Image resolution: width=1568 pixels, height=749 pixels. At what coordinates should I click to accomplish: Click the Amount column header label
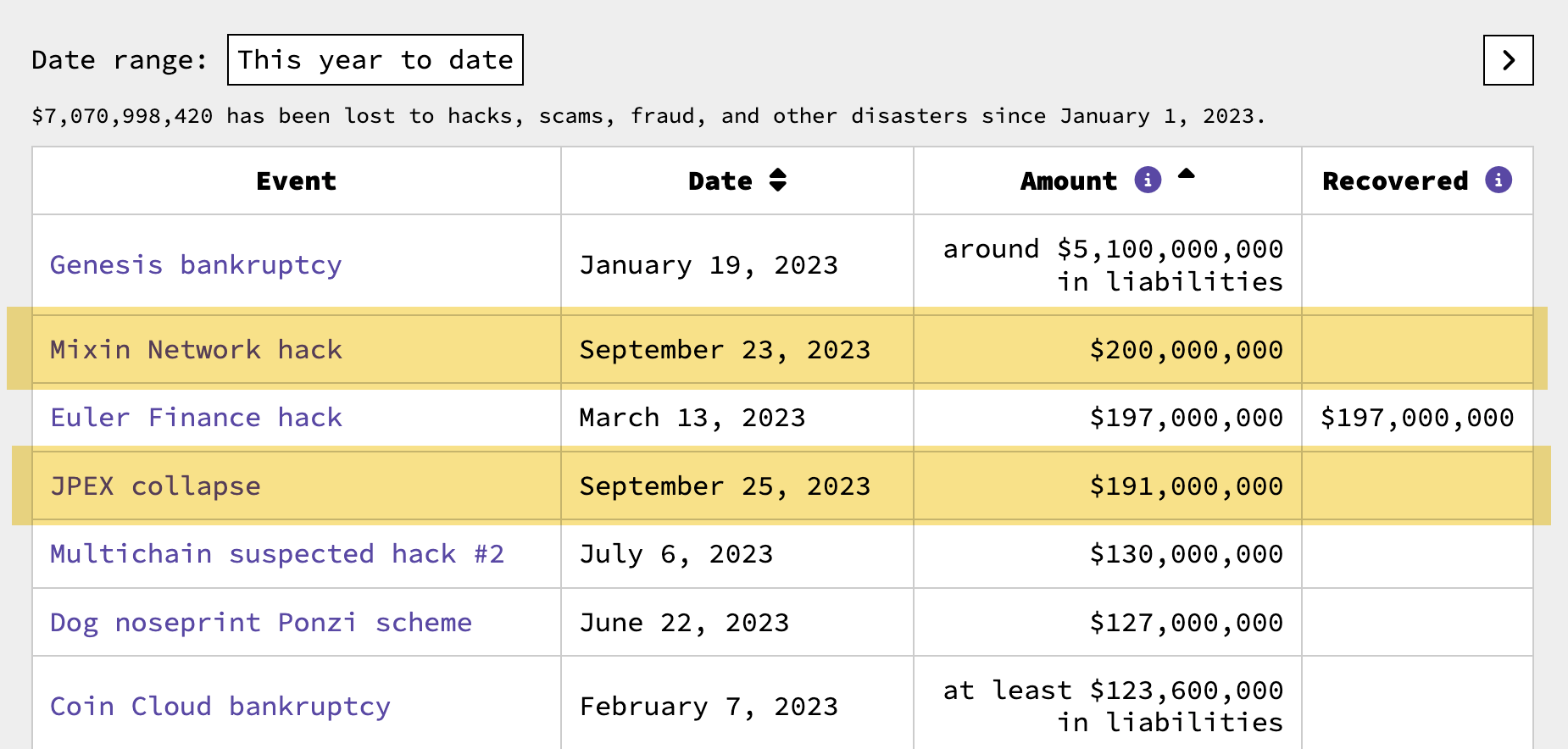tap(1069, 181)
